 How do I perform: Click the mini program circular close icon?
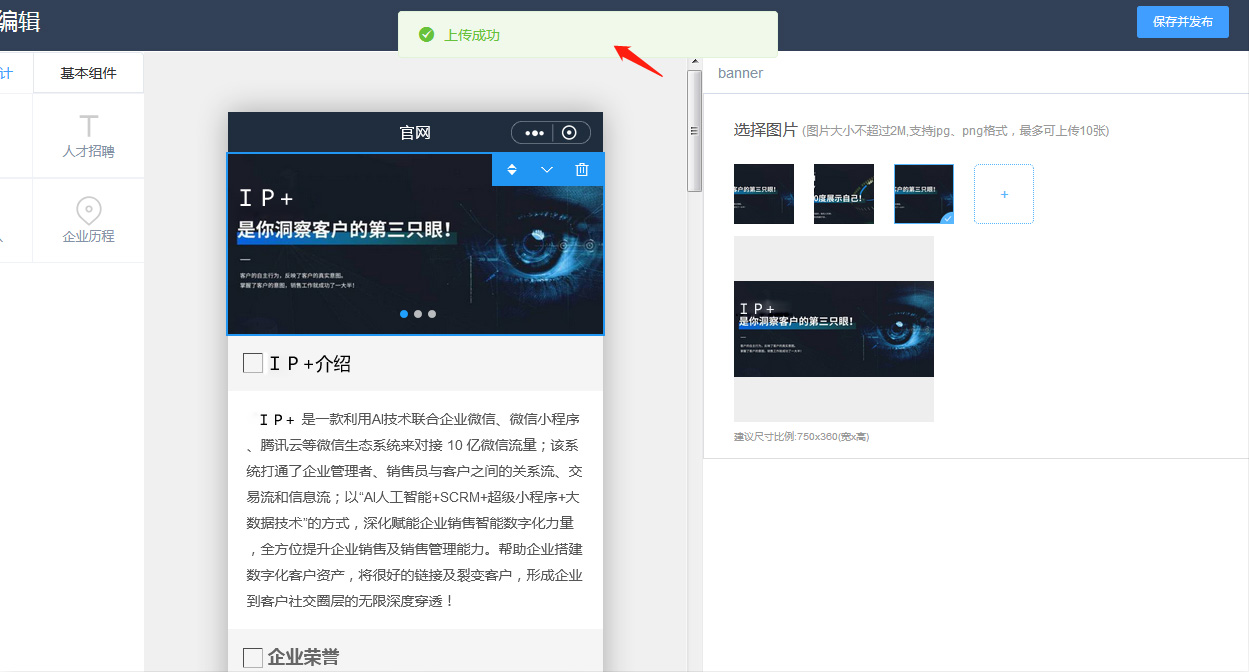tap(569, 133)
